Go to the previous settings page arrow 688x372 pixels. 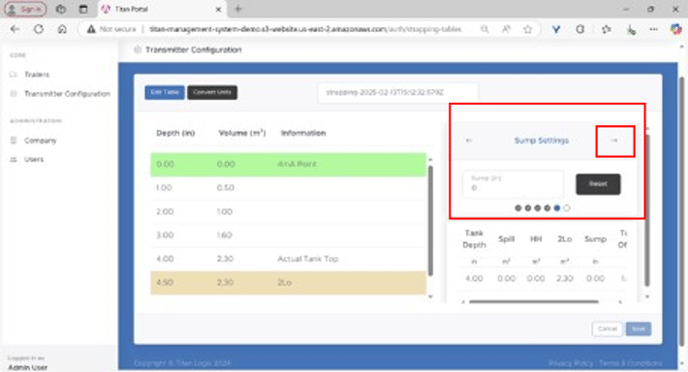point(469,140)
